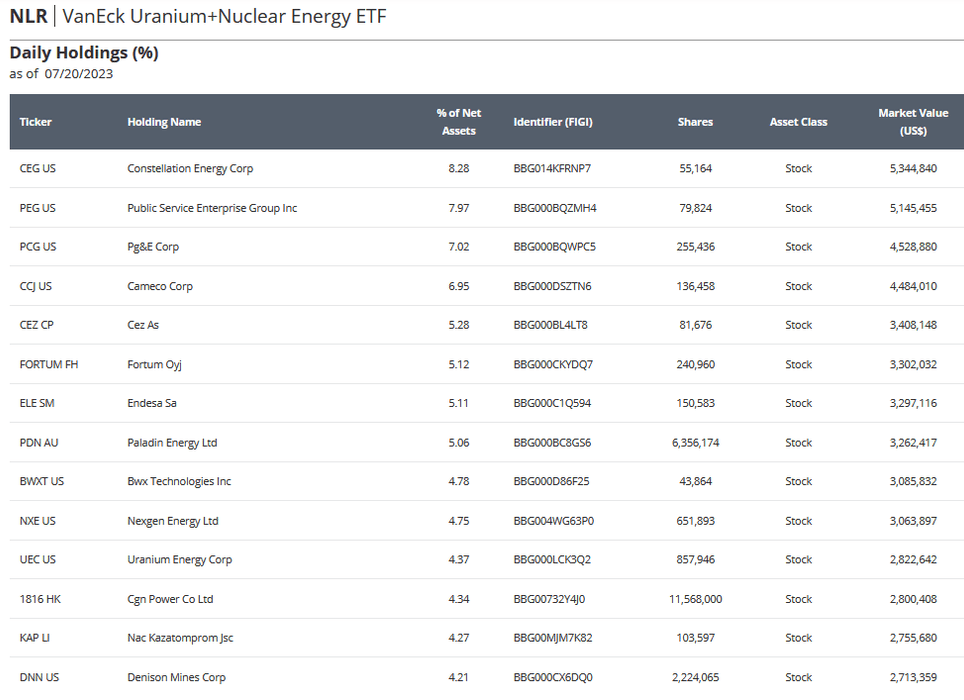Select the market value 4,528,880
Viewport: 964px width, 700px height.
tap(913, 246)
